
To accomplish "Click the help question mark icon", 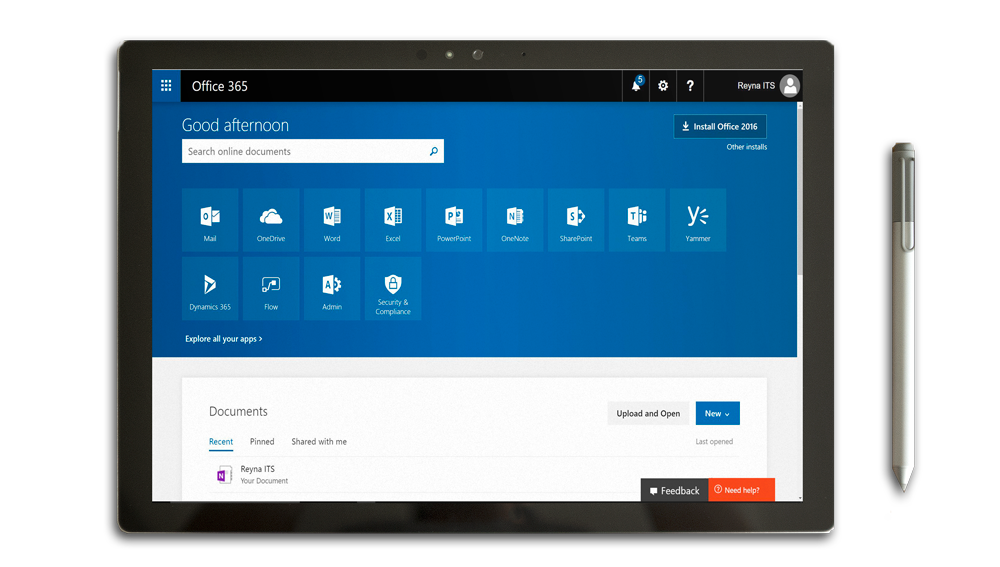I will [690, 85].
